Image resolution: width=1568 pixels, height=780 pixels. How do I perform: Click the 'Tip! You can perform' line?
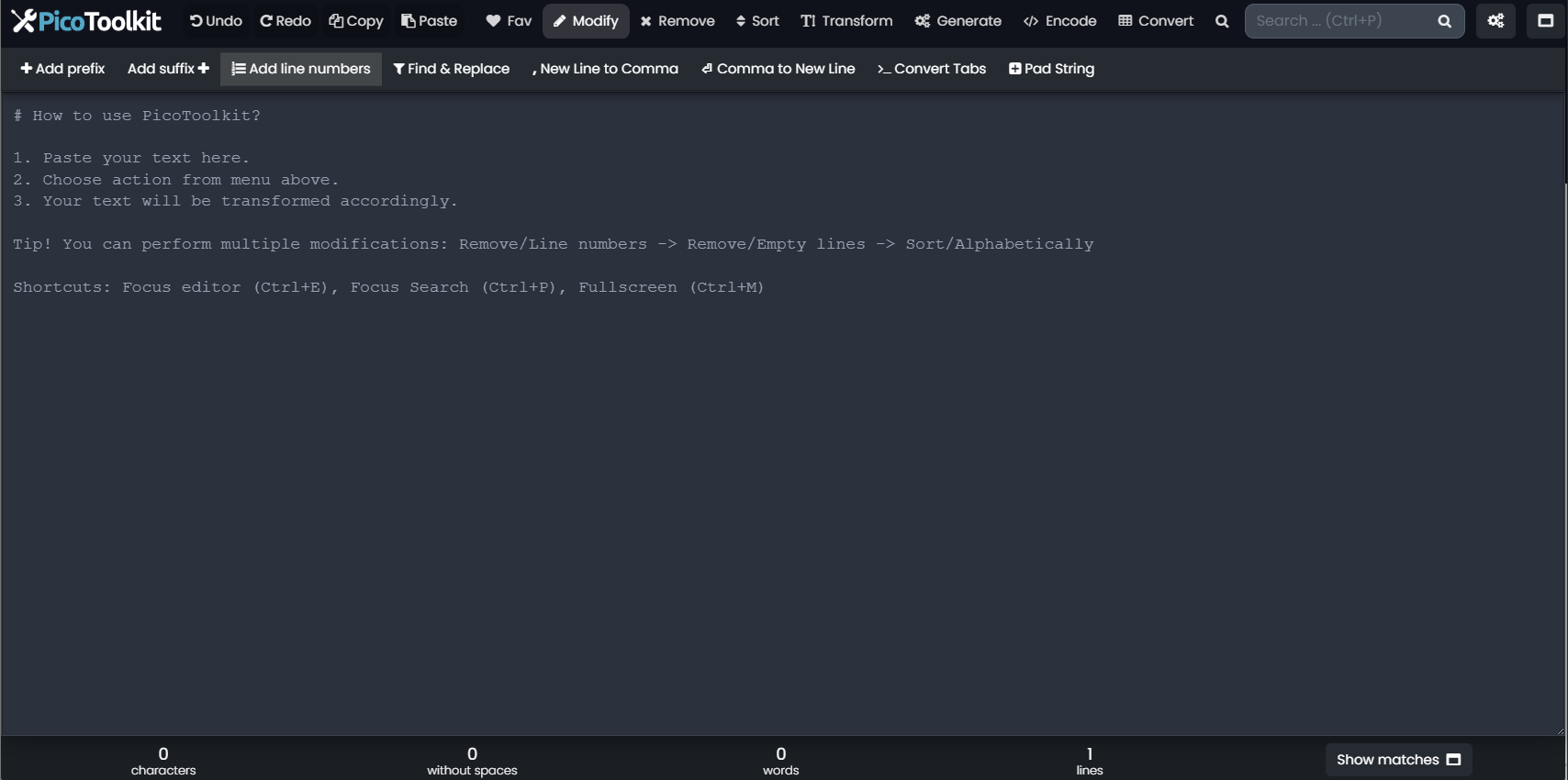(554, 244)
